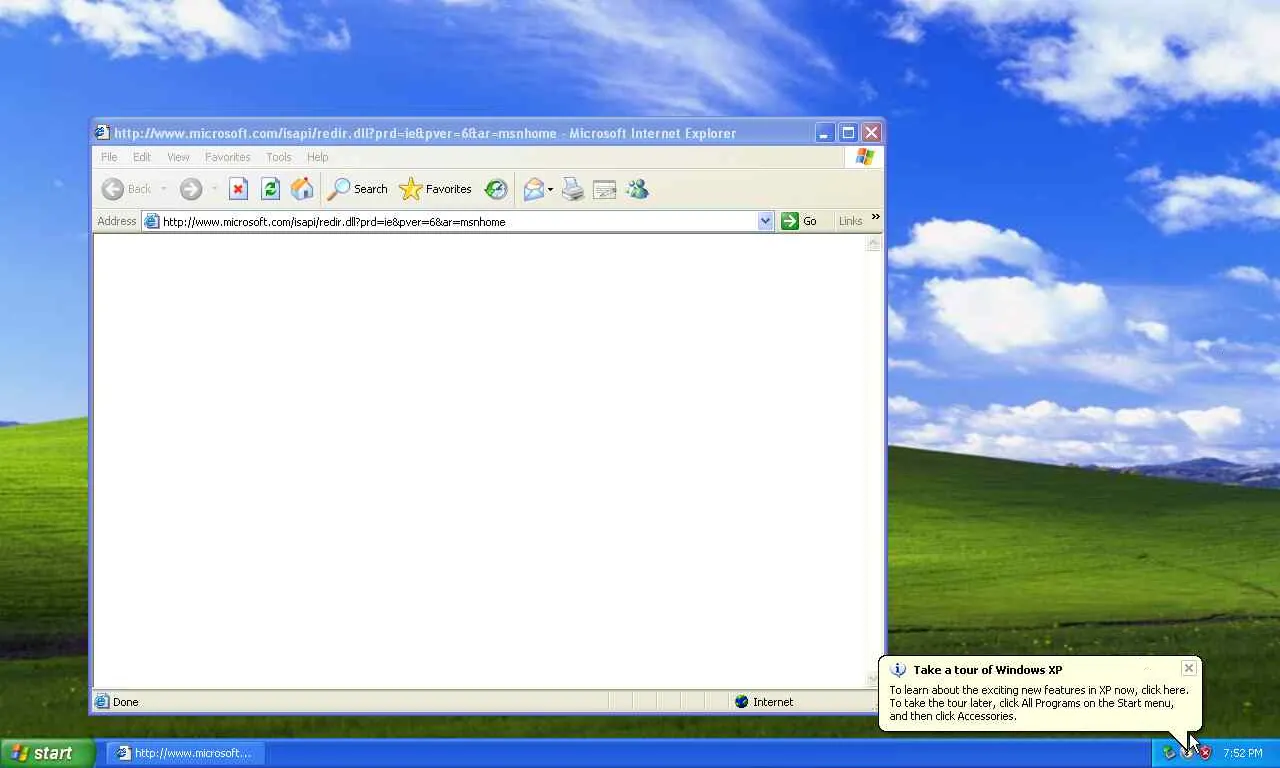Image resolution: width=1280 pixels, height=768 pixels.
Task: Click the Links toolbar label
Action: pos(851,221)
